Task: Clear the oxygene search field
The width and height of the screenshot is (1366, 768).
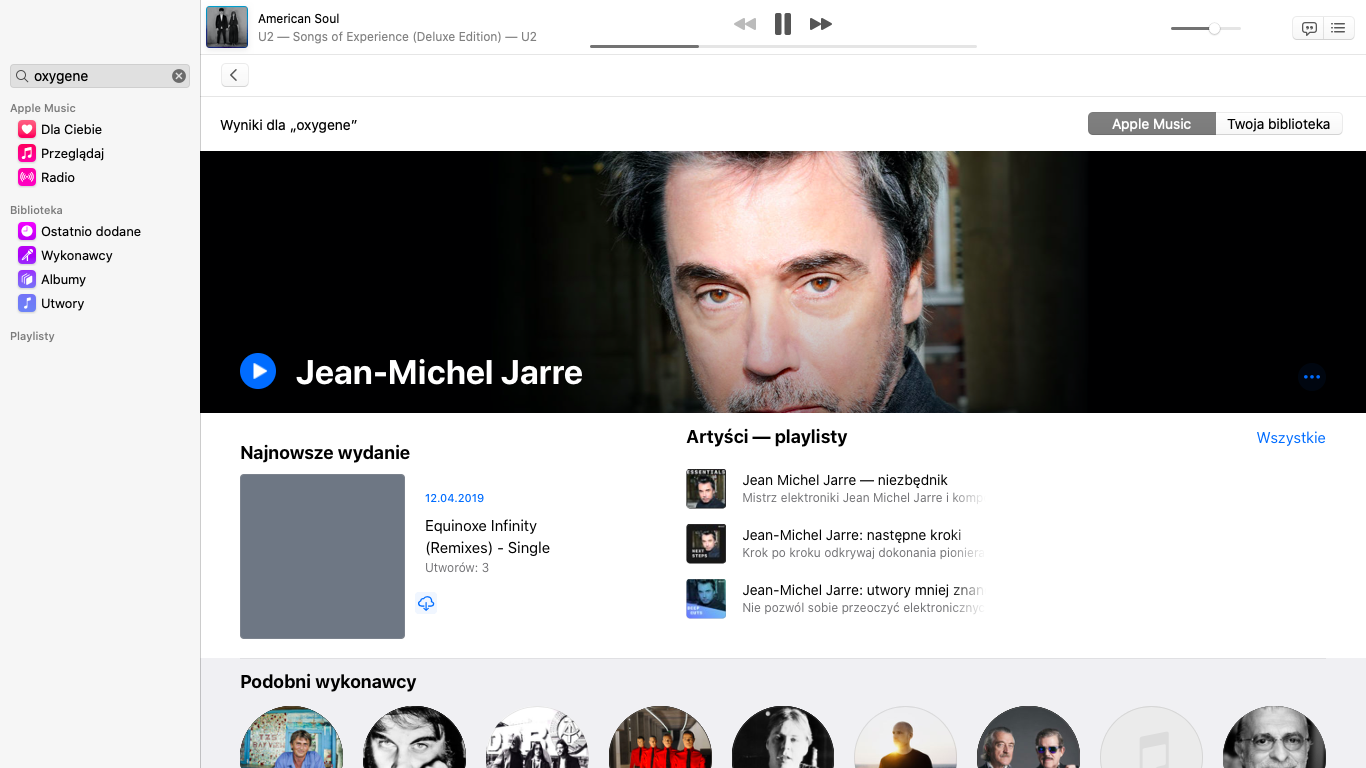Action: point(179,76)
